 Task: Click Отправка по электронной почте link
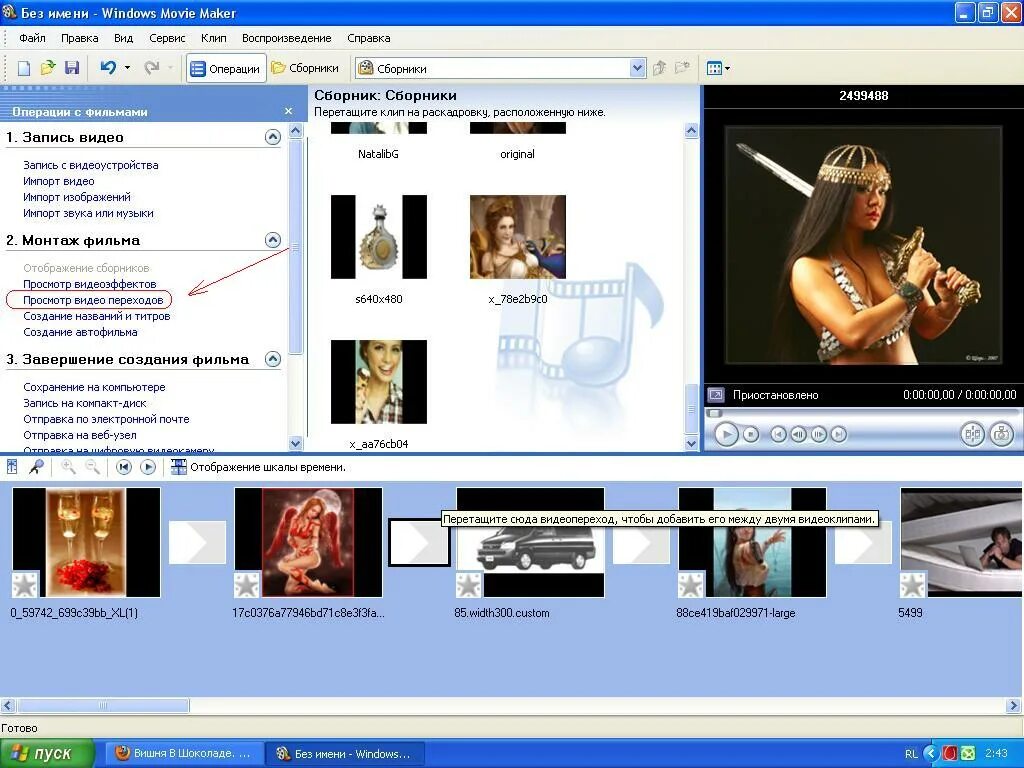pos(106,419)
